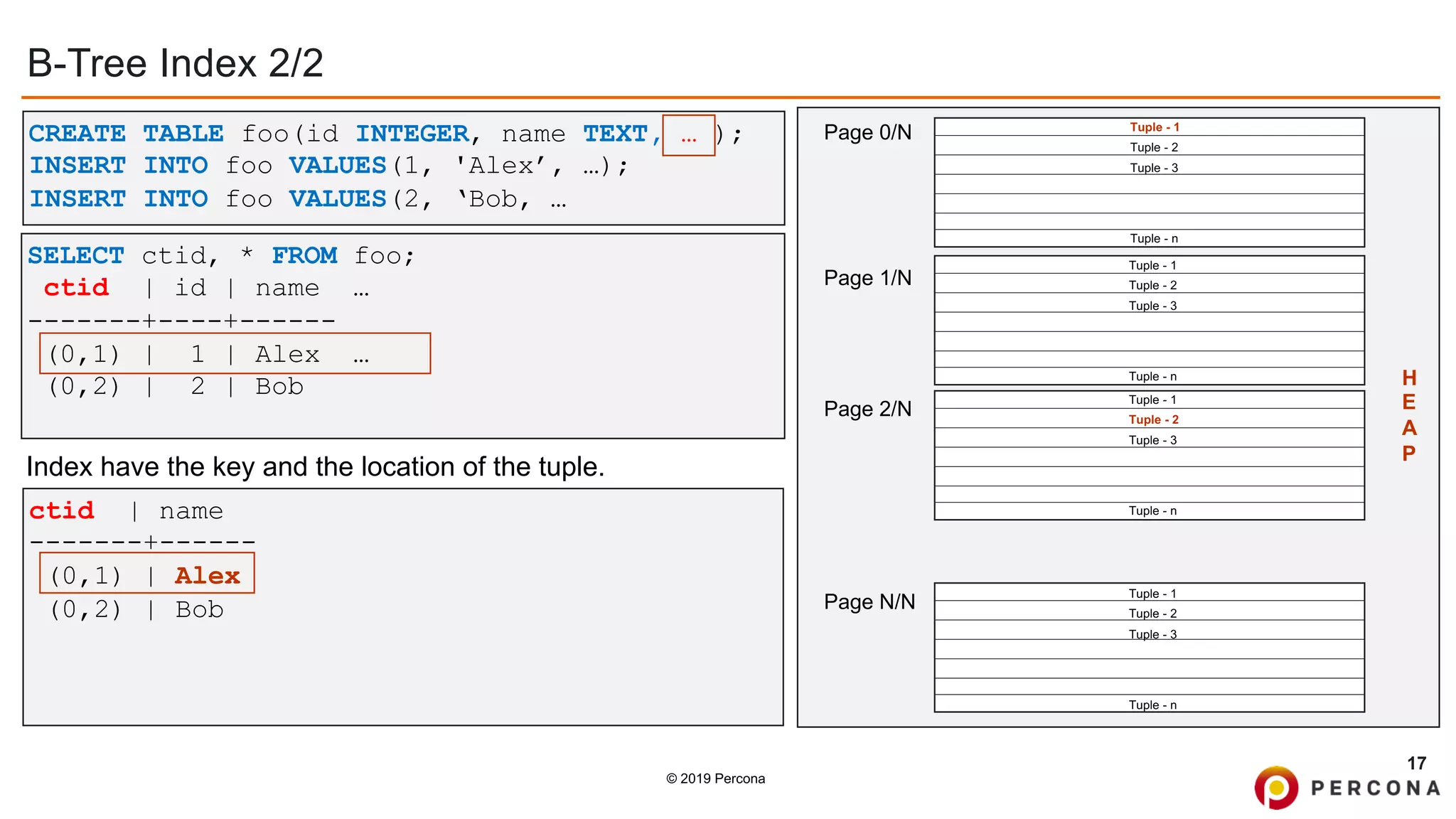Image resolution: width=1456 pixels, height=819 pixels.
Task: Click the red Tuple - 2 in Page 2/N
Action: (1153, 419)
